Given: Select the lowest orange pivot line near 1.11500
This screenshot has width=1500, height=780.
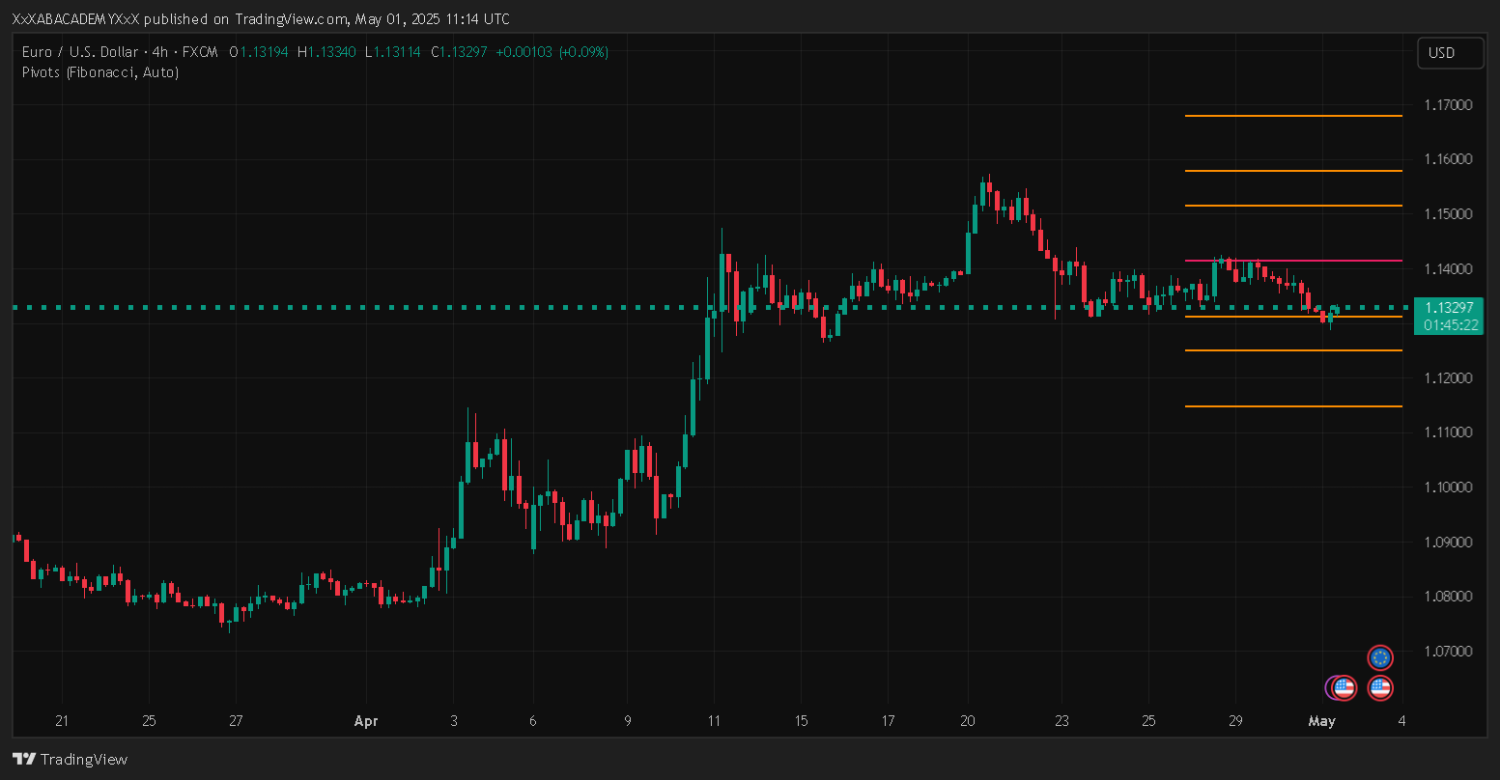Looking at the screenshot, I should point(1293,406).
